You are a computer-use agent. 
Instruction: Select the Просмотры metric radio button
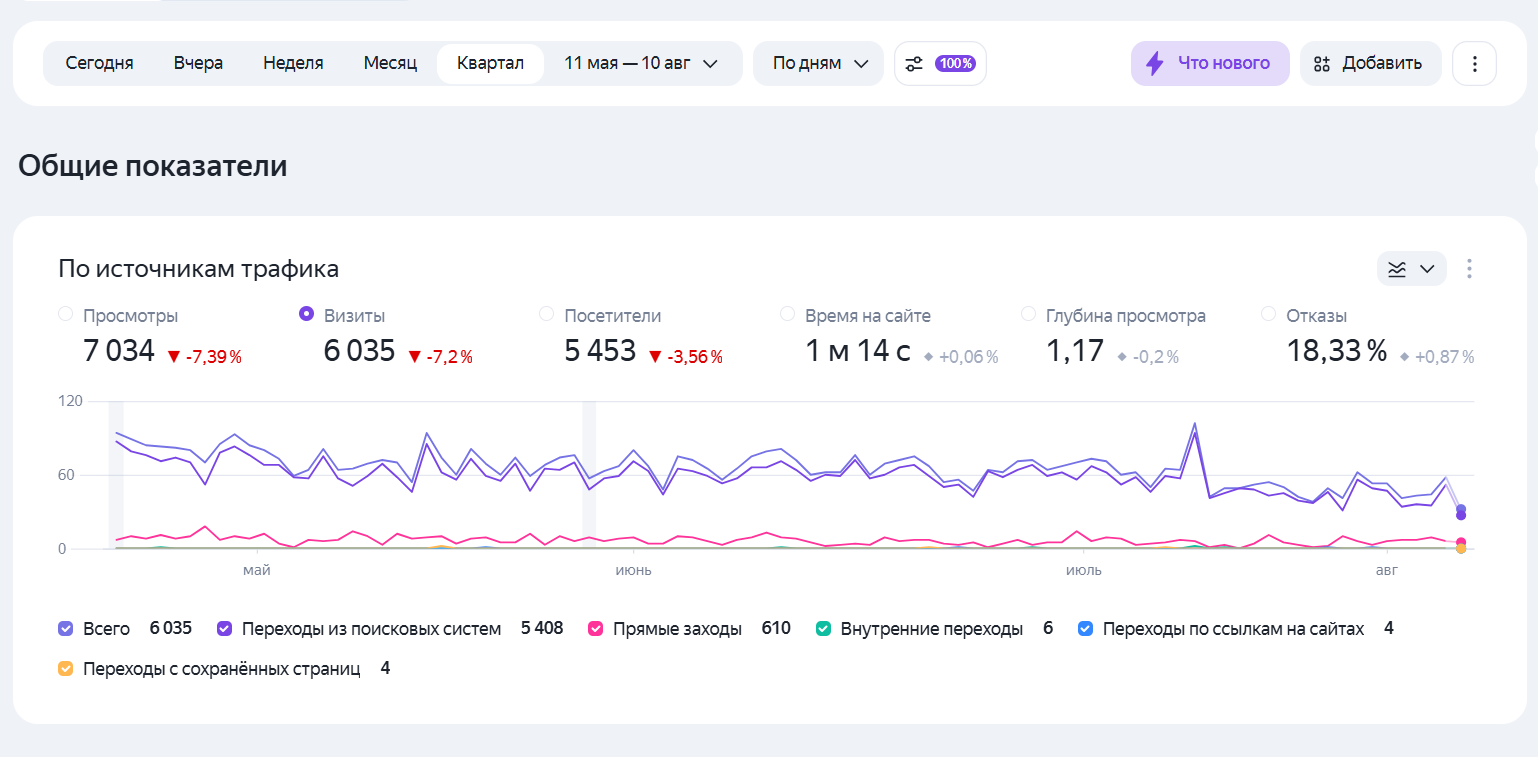pos(66,314)
